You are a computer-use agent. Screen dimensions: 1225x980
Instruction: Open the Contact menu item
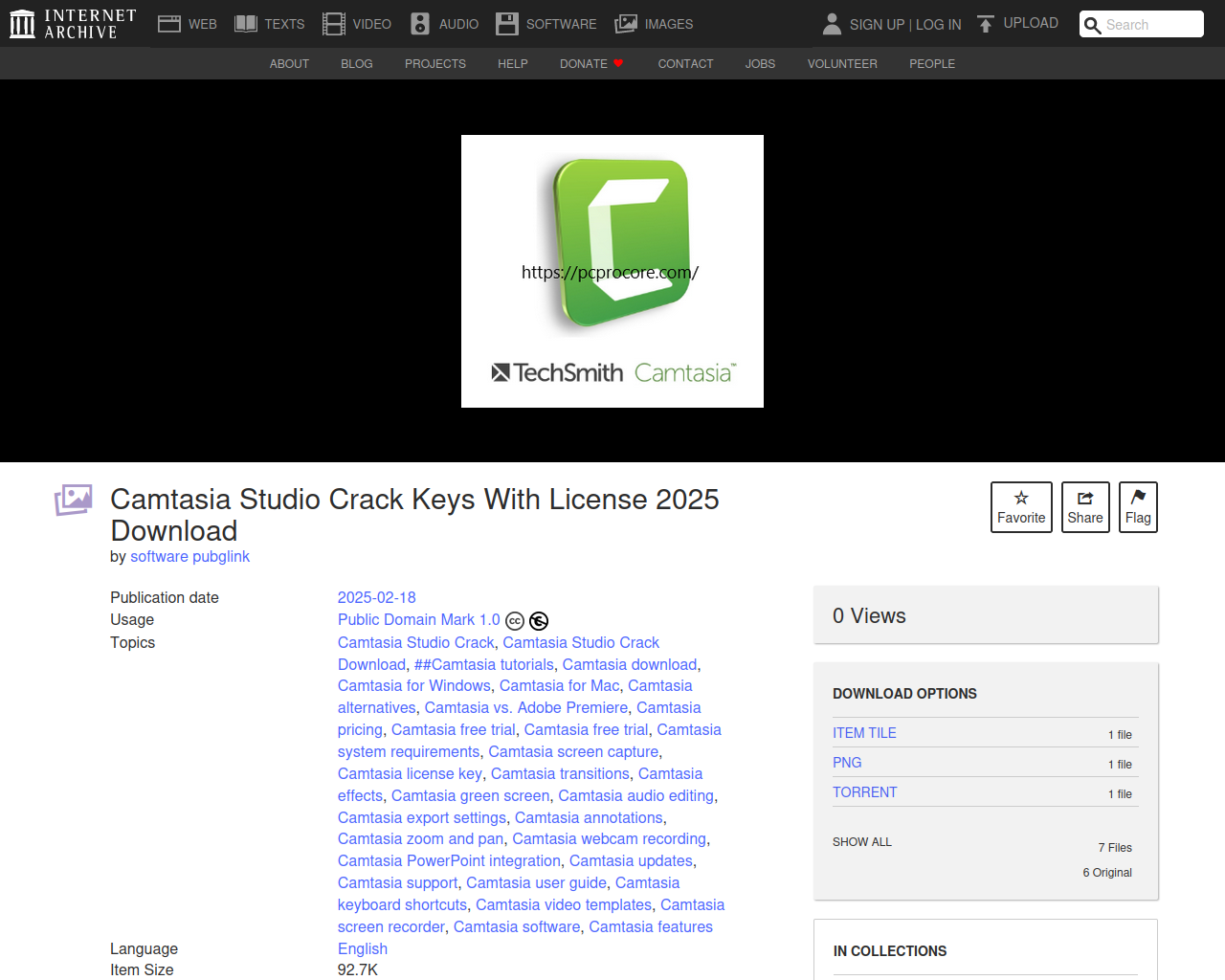tap(685, 64)
